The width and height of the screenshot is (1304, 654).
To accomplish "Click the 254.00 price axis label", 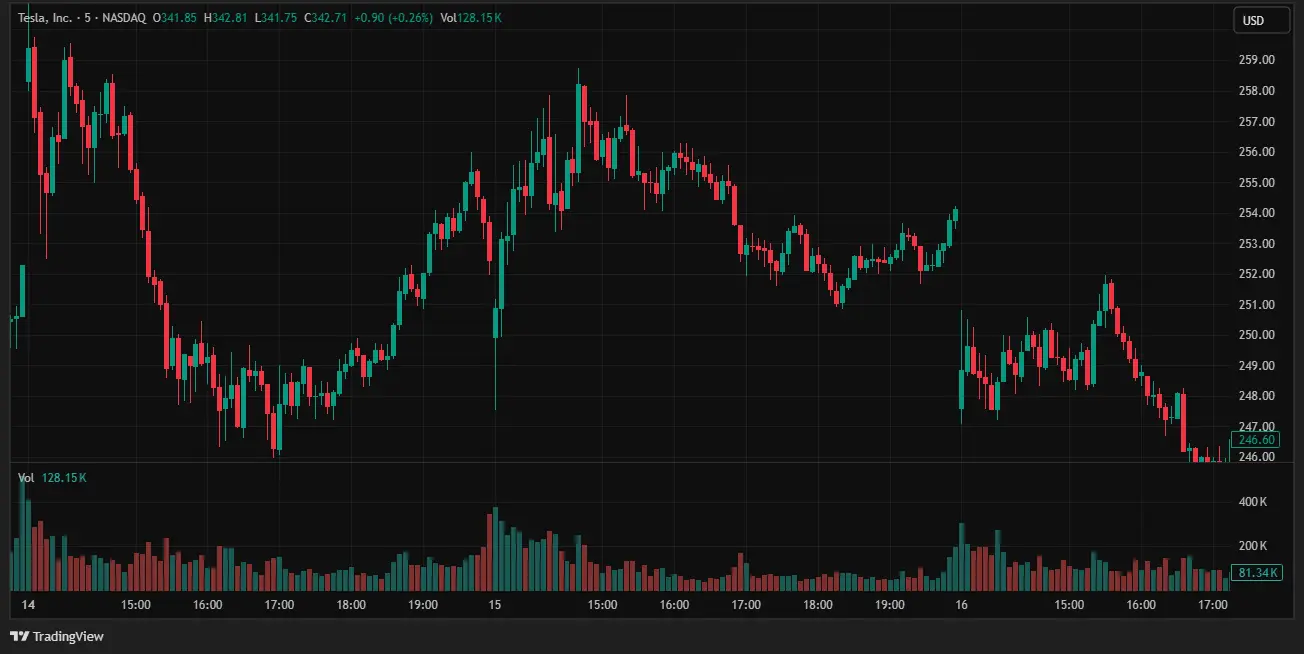I will click(1256, 213).
